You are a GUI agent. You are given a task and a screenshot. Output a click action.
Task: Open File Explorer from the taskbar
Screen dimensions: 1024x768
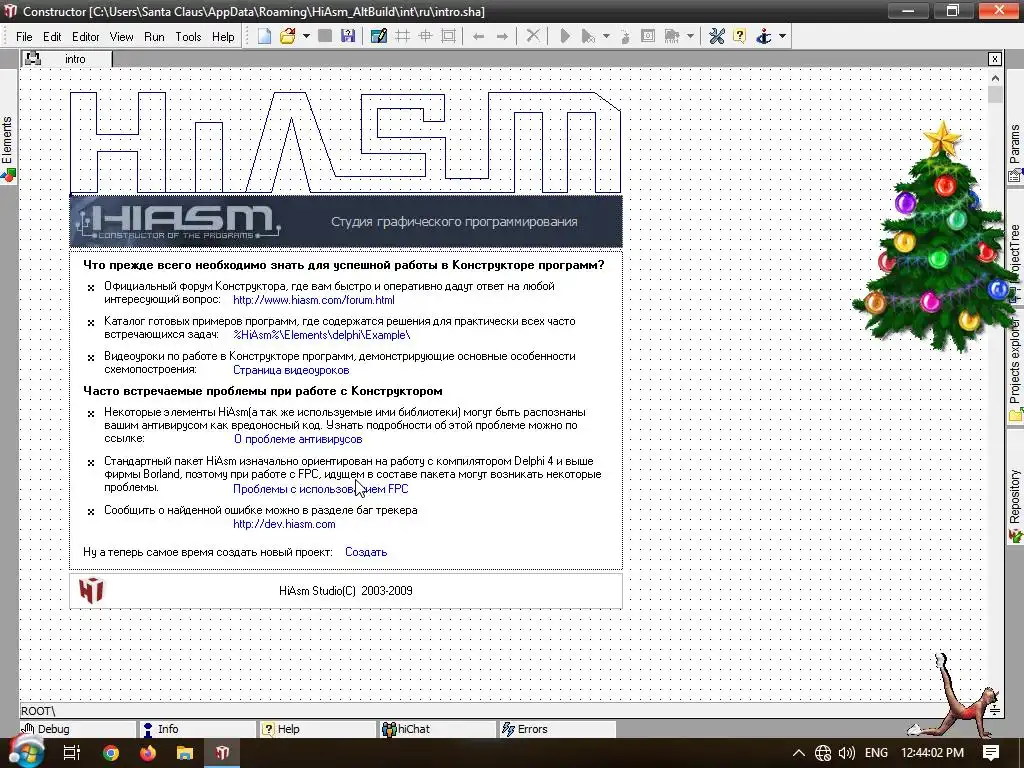pyautogui.click(x=185, y=753)
